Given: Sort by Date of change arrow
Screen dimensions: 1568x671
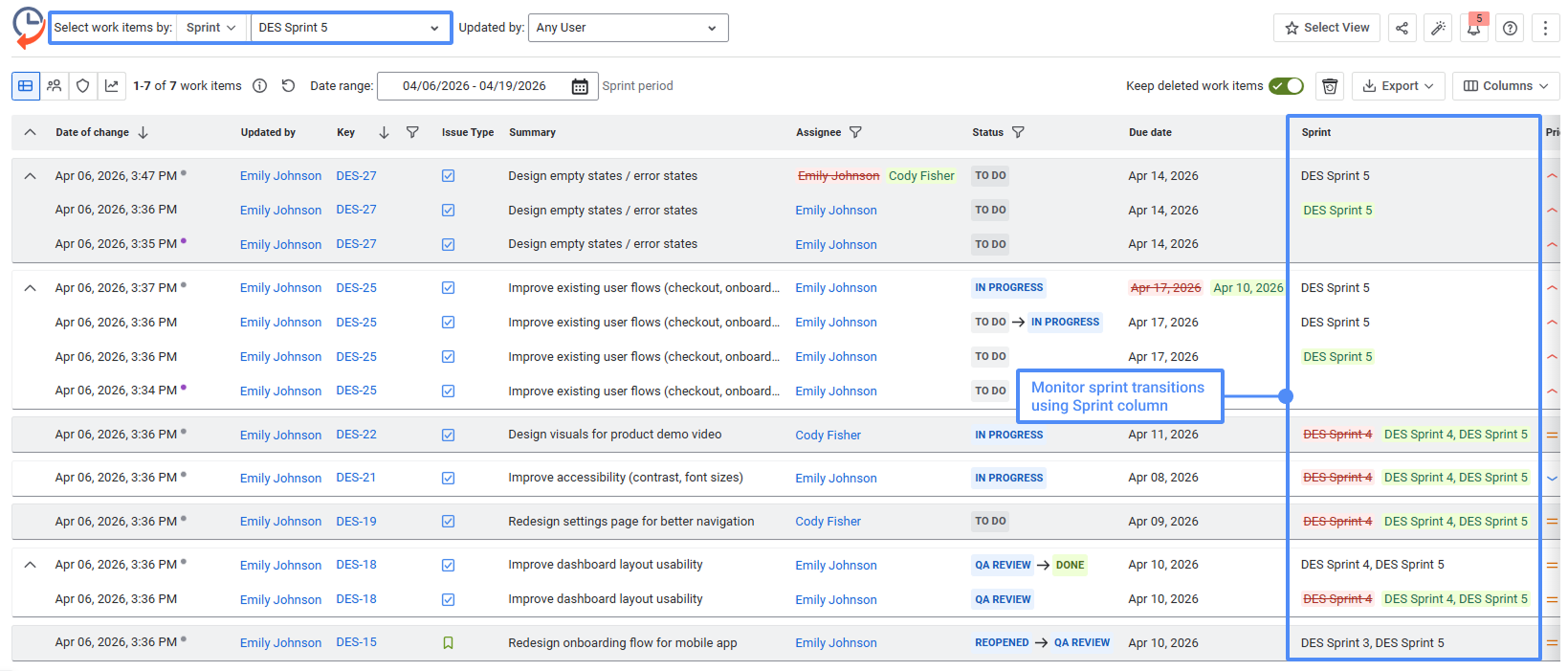Looking at the screenshot, I should pos(144,133).
